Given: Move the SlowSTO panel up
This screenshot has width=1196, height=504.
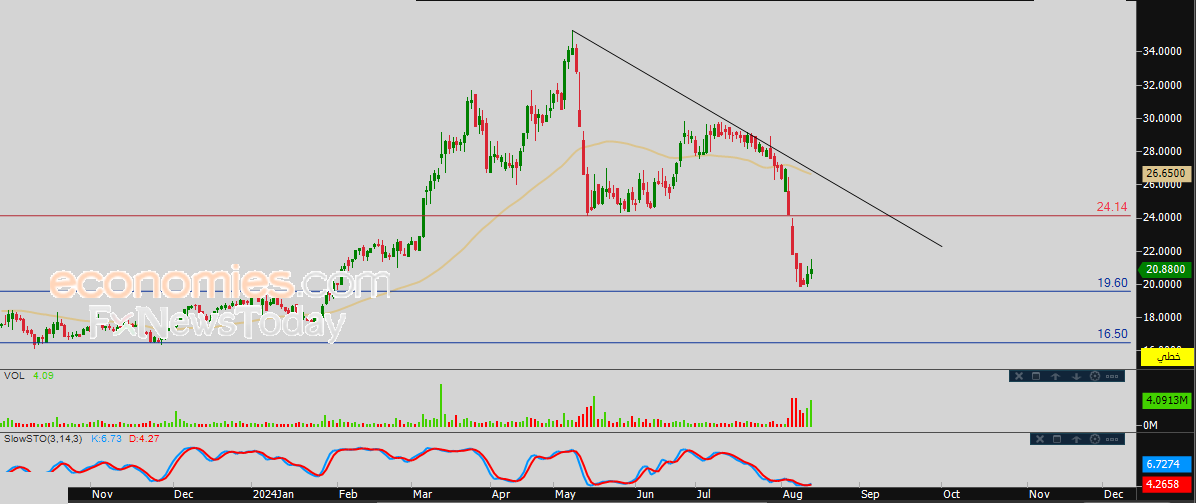Looking at the screenshot, I should (1076, 439).
